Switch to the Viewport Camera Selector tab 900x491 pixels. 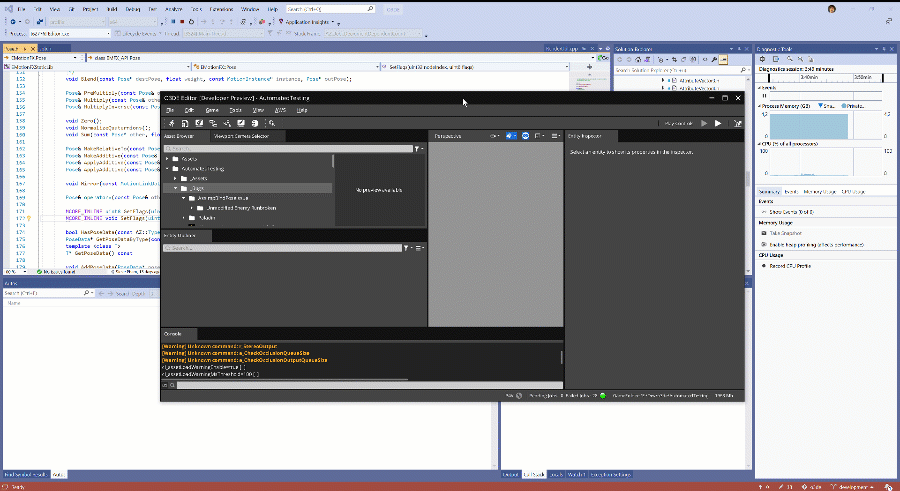tap(241, 136)
